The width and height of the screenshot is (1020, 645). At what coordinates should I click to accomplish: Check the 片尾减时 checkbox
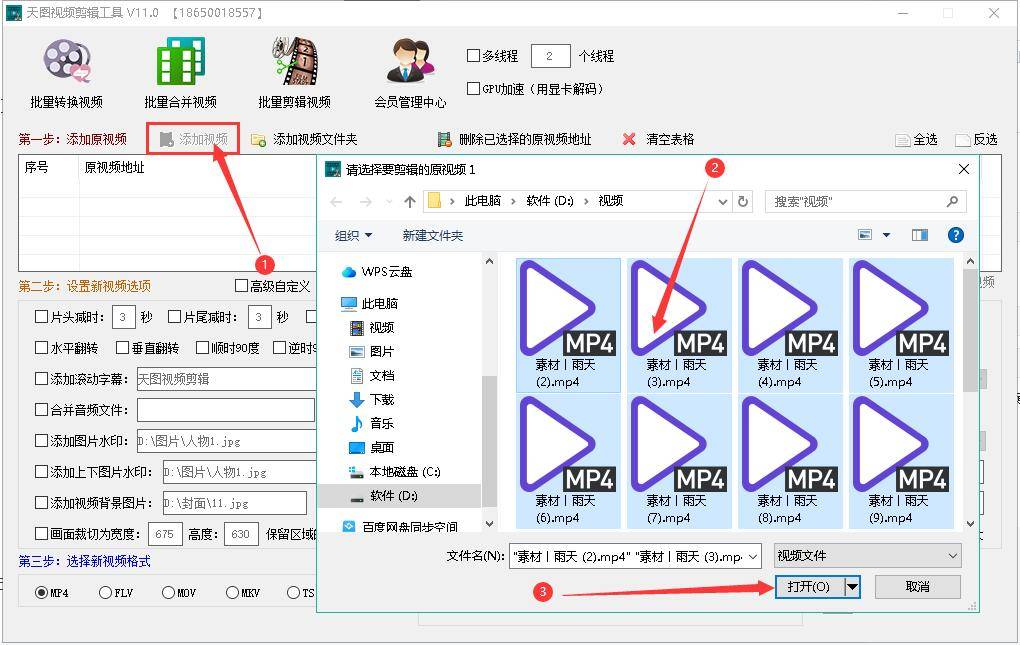(174, 317)
